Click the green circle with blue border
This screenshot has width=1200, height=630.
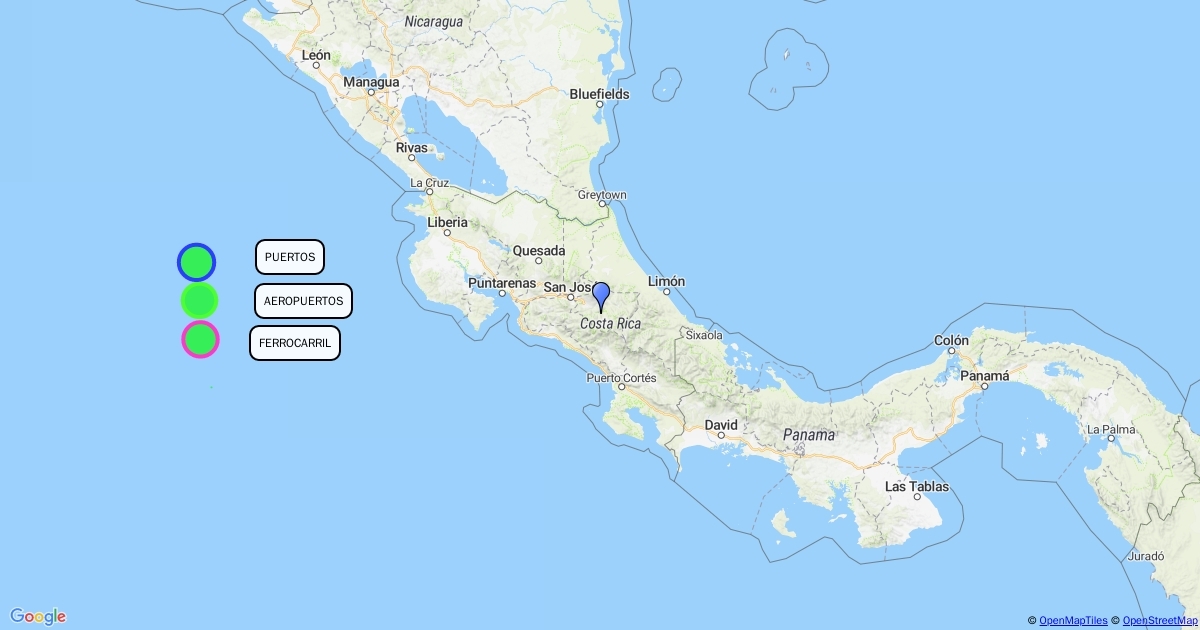coord(196,262)
